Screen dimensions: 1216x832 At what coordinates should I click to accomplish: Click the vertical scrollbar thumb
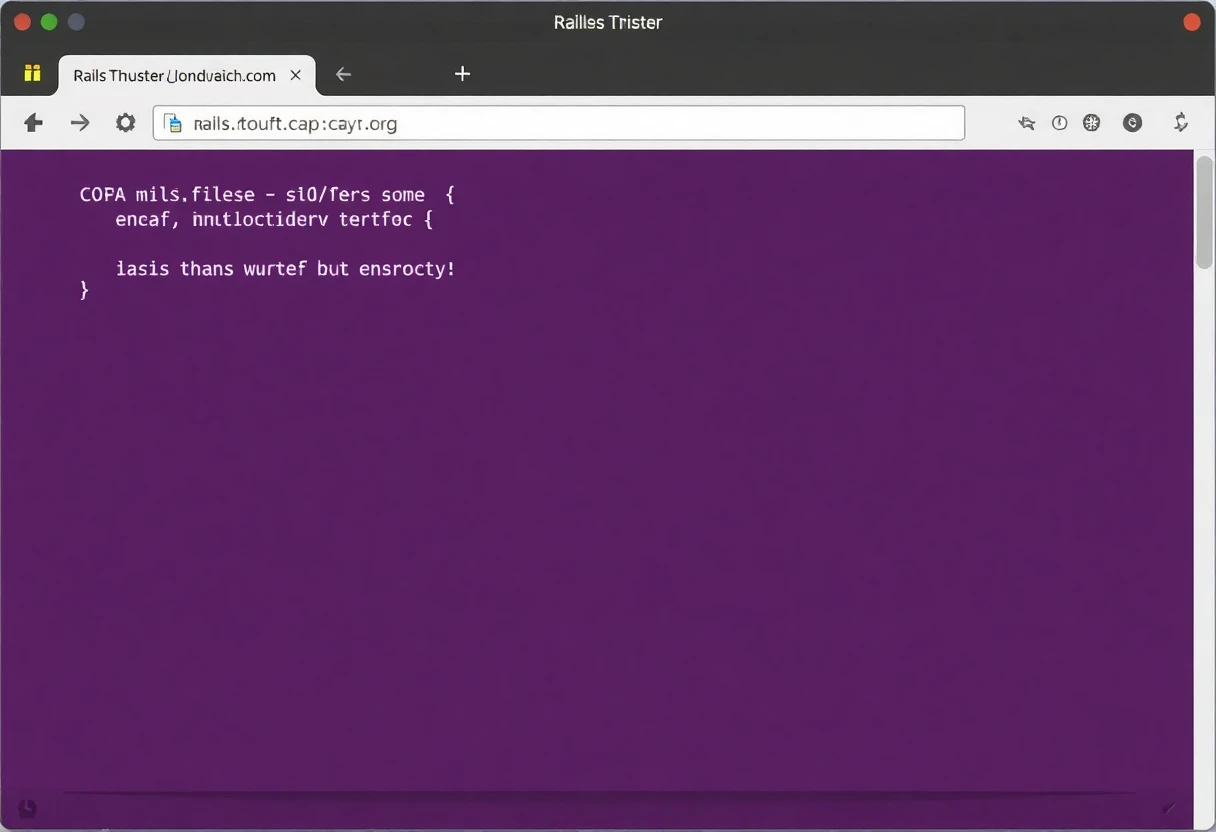pyautogui.click(x=1204, y=212)
